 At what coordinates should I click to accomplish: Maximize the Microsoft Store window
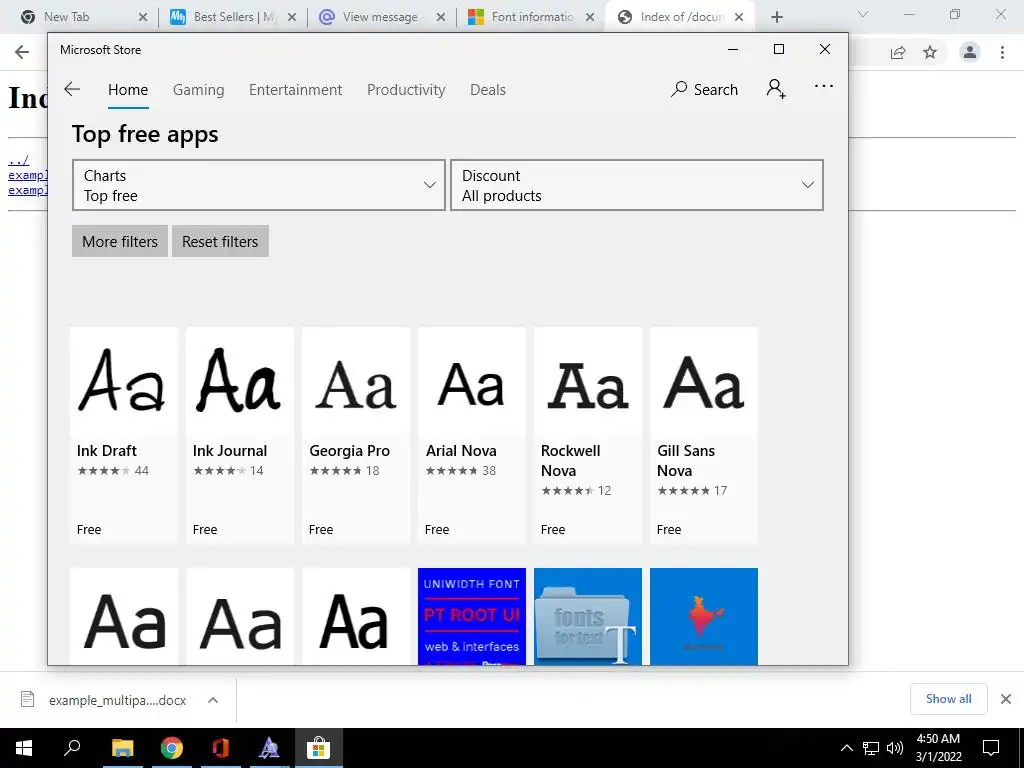778,49
